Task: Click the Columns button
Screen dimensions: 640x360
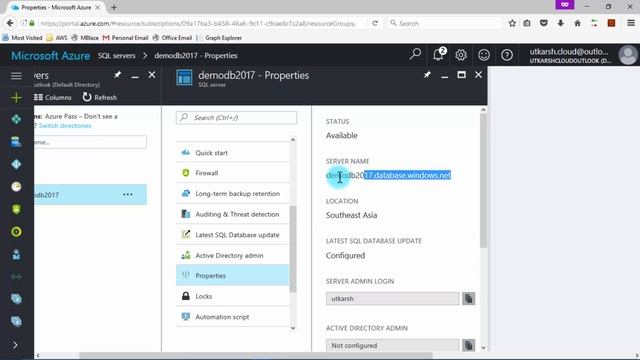Action: [x=53, y=98]
